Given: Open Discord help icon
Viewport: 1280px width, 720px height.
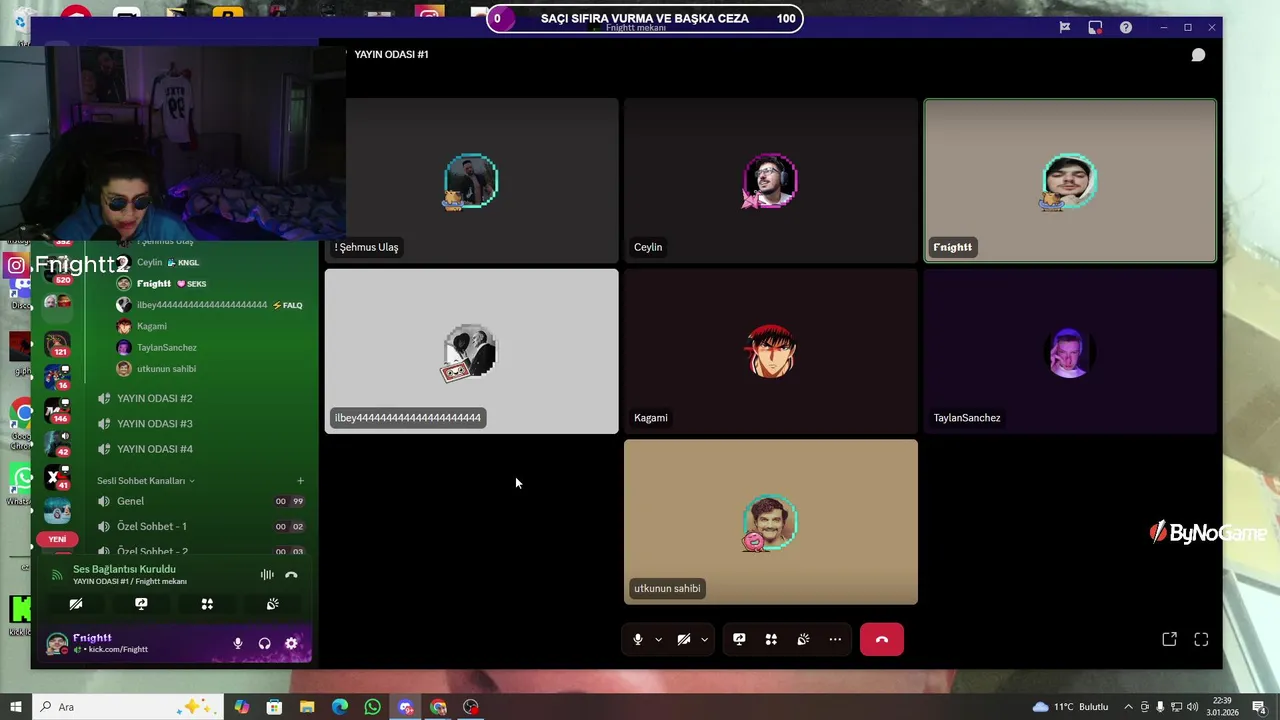Looking at the screenshot, I should coord(1126,28).
